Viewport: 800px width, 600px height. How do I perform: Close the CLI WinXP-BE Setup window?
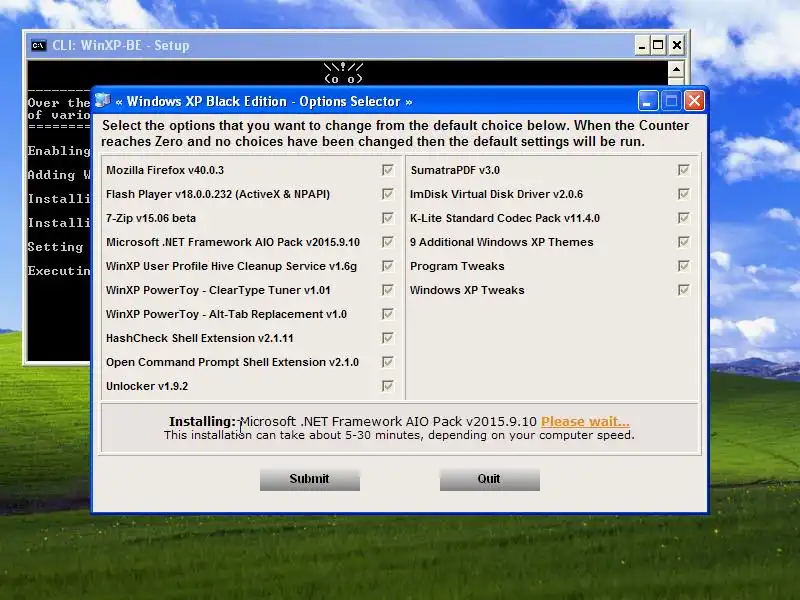click(x=677, y=45)
